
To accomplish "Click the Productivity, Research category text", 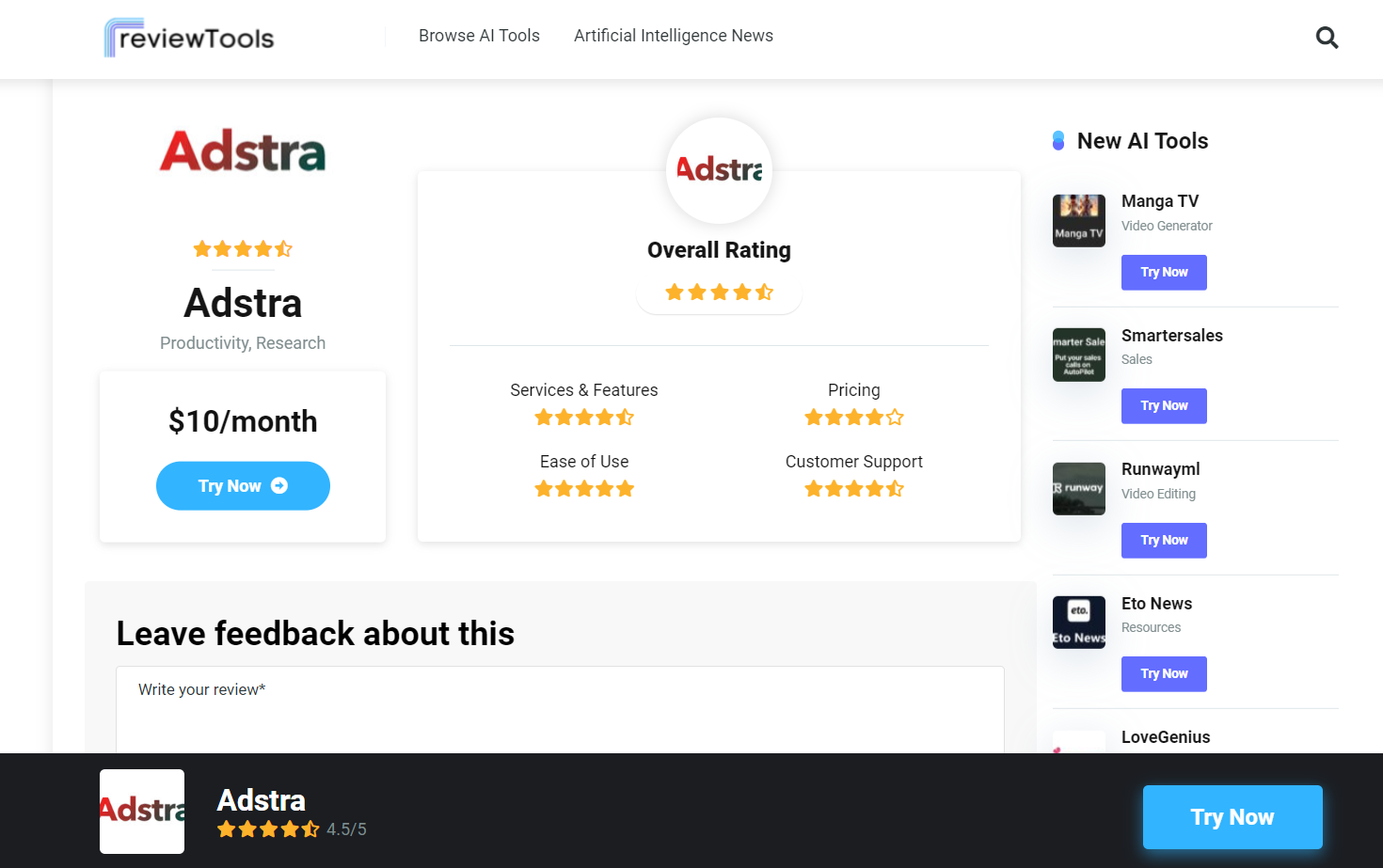I will tap(243, 343).
